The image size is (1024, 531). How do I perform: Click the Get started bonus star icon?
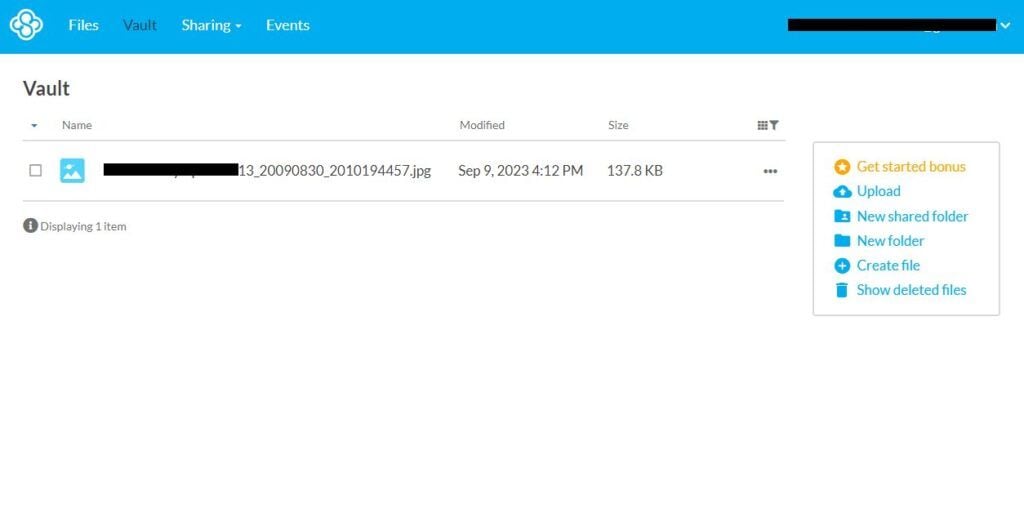842,167
